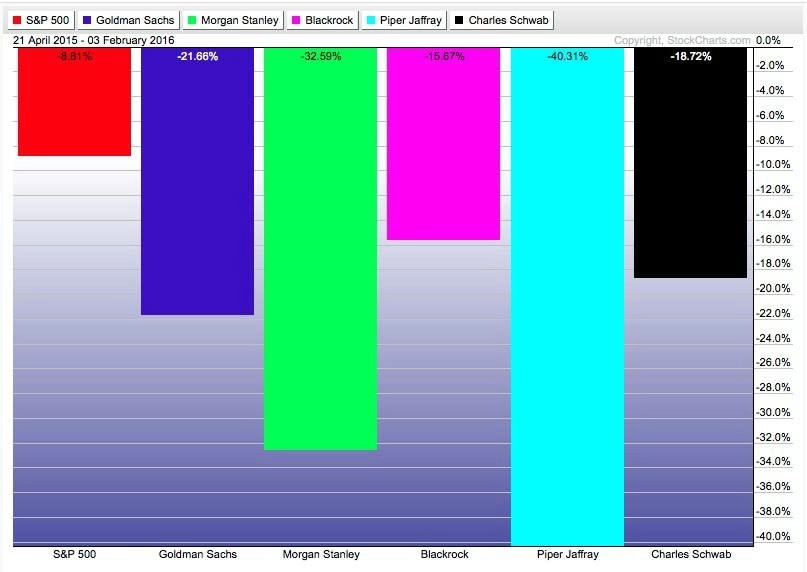Click the S&P 500 x-axis label
Screen dimensions: 807x572
pyautogui.click(x=75, y=554)
